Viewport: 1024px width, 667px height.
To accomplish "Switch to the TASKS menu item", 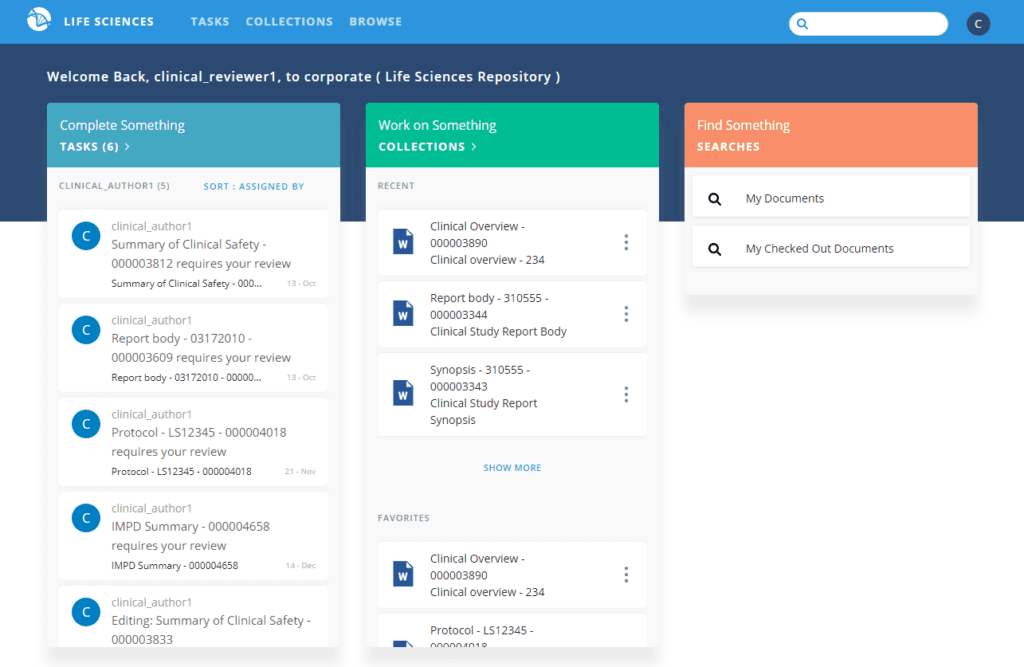I will click(210, 21).
